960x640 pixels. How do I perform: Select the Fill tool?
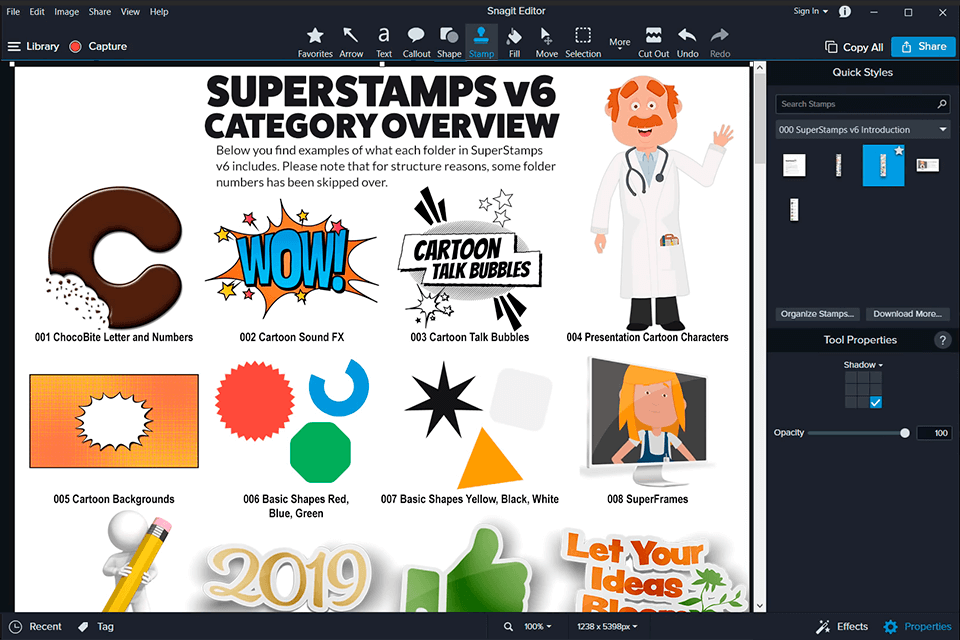click(514, 42)
